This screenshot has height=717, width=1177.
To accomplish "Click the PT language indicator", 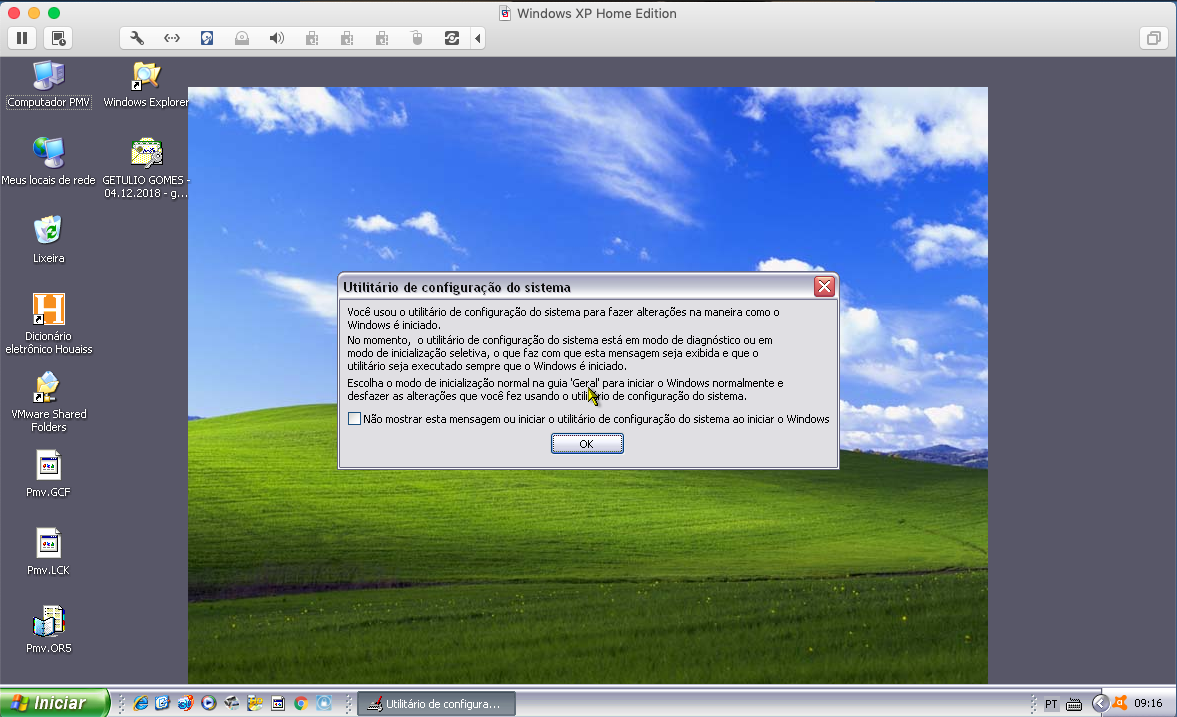I will 1051,704.
